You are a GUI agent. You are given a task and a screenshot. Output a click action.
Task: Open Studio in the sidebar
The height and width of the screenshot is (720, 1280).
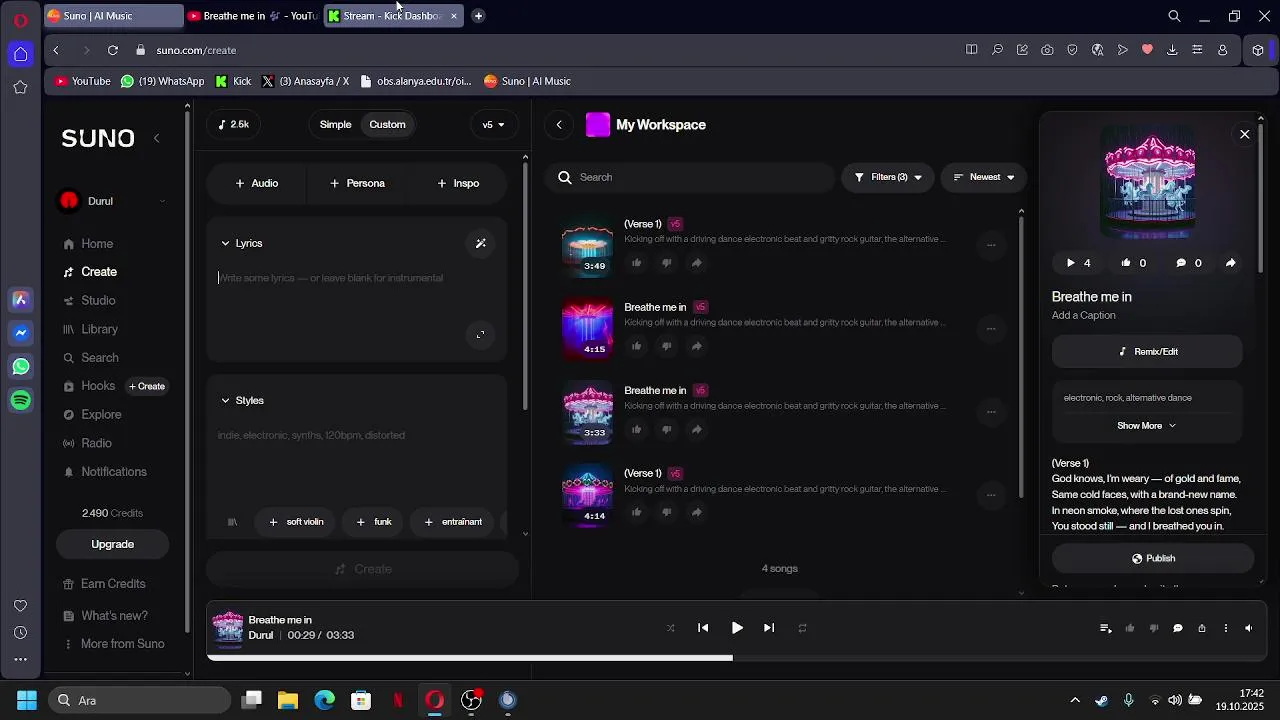click(x=98, y=301)
